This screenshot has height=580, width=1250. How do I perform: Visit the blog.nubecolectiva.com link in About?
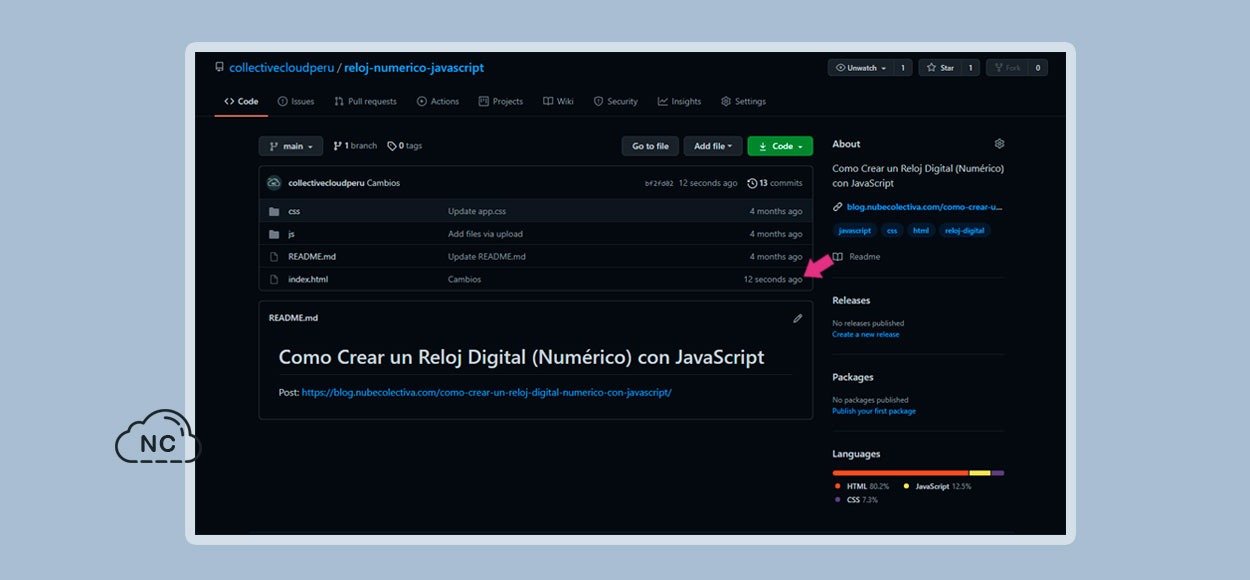point(924,207)
